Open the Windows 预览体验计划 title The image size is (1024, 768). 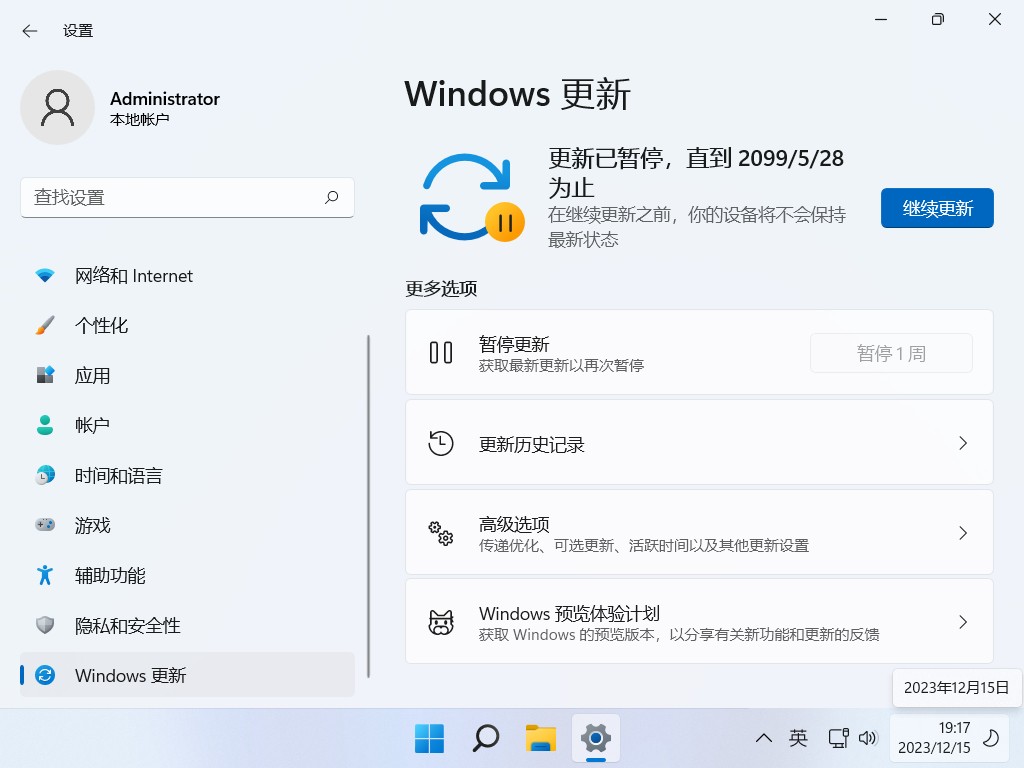569,614
